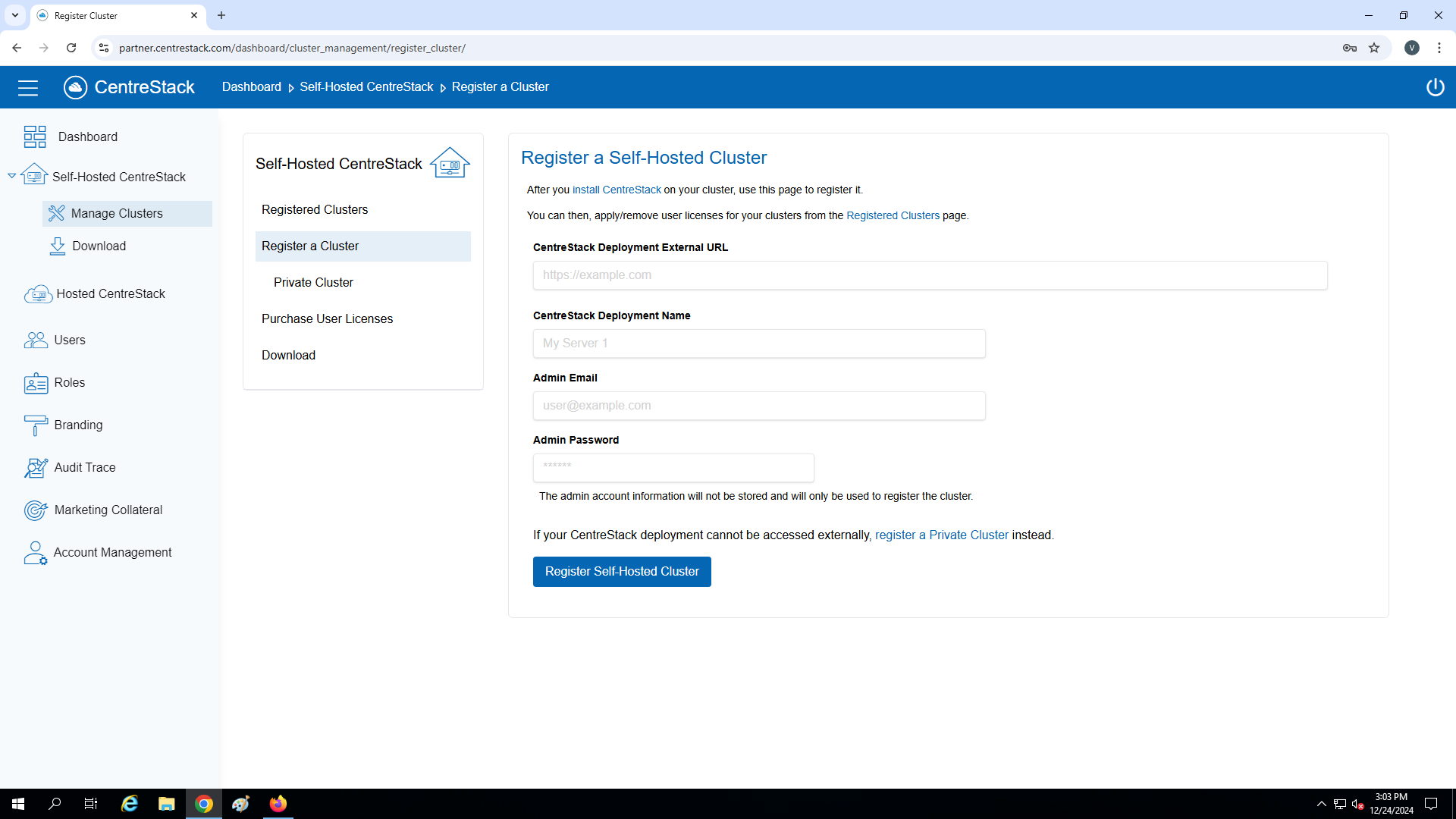The image size is (1456, 819).
Task: Open Internet Explorer from taskbar
Action: pyautogui.click(x=130, y=804)
